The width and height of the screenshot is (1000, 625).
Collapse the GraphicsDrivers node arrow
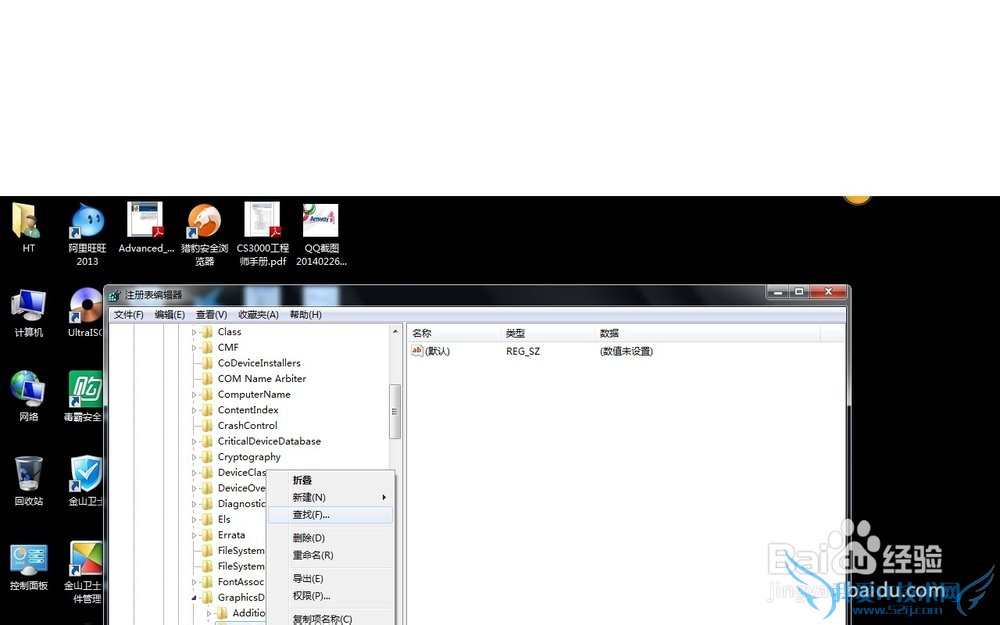pos(194,598)
